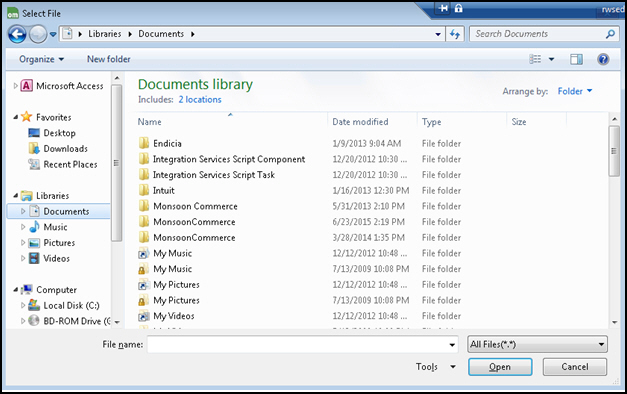Collapse the Favorites group
The height and width of the screenshot is (394, 627).
[15, 117]
